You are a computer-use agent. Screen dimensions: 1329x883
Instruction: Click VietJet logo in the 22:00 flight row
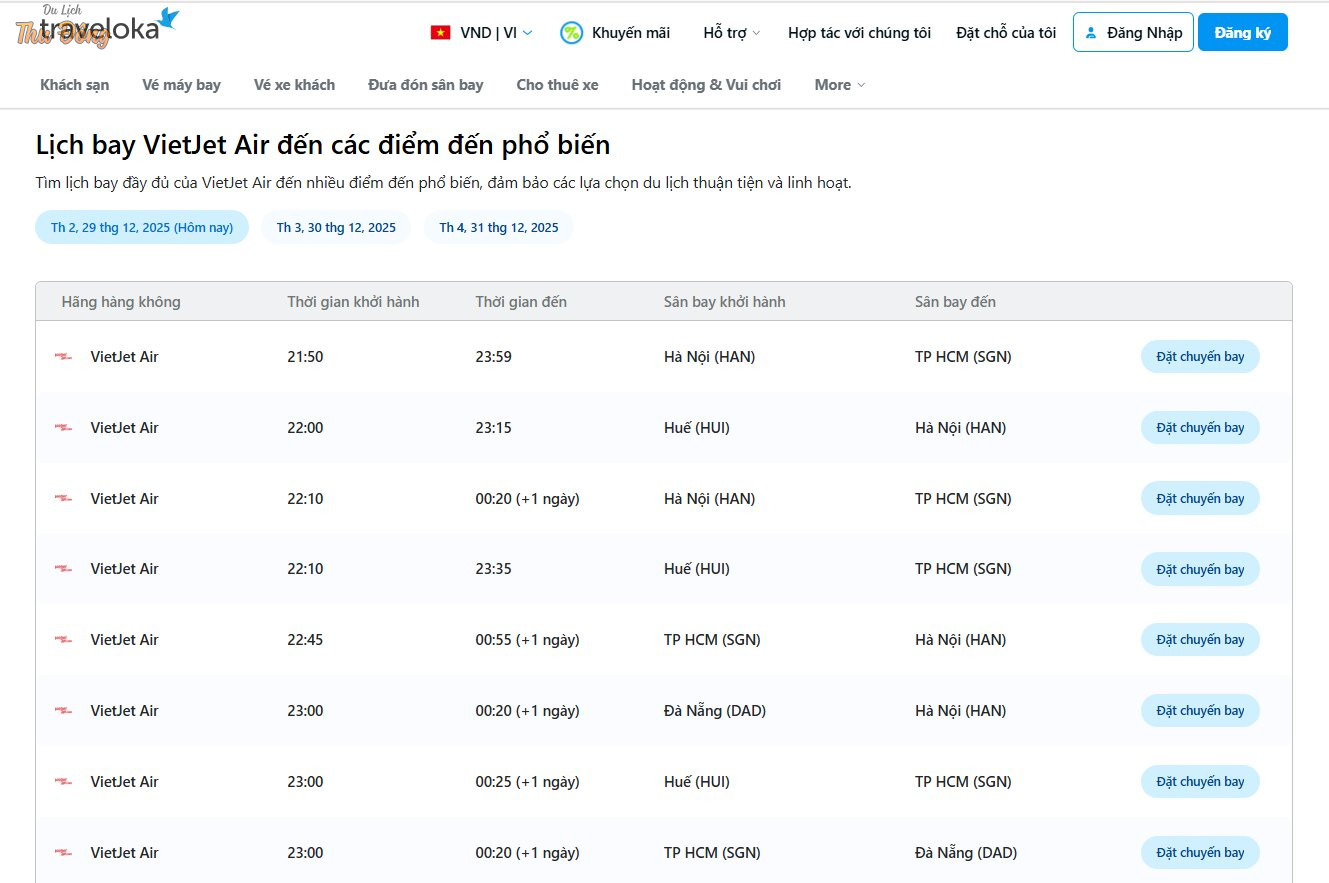(64, 428)
